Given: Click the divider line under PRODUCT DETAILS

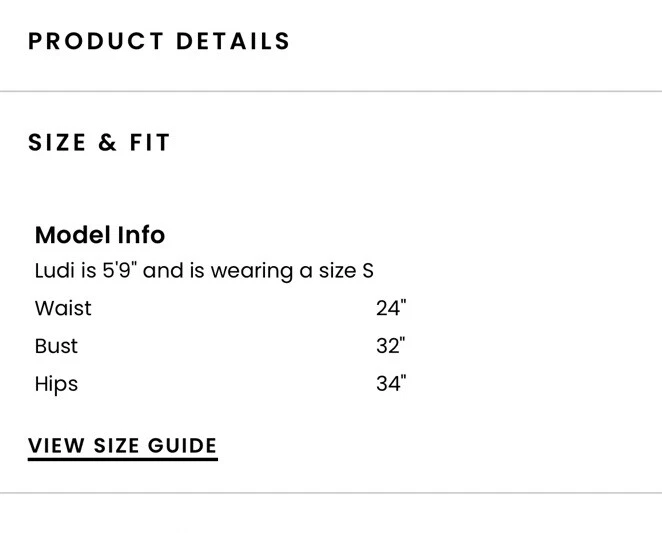Looking at the screenshot, I should click(x=331, y=91).
